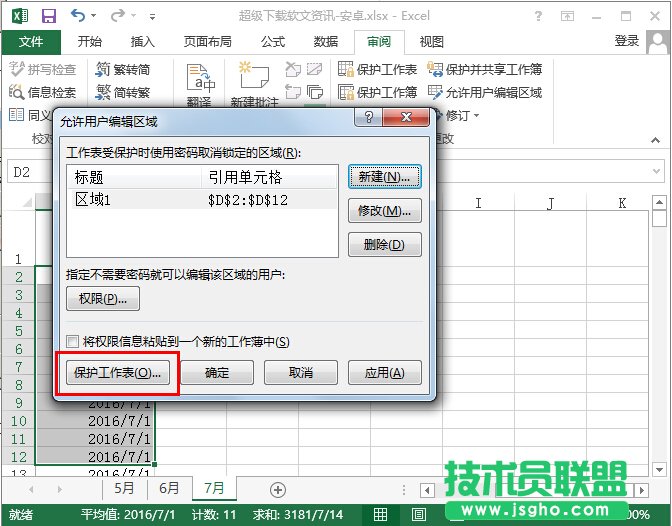Toggle paste permissions into new workbook checkbox

point(72,341)
